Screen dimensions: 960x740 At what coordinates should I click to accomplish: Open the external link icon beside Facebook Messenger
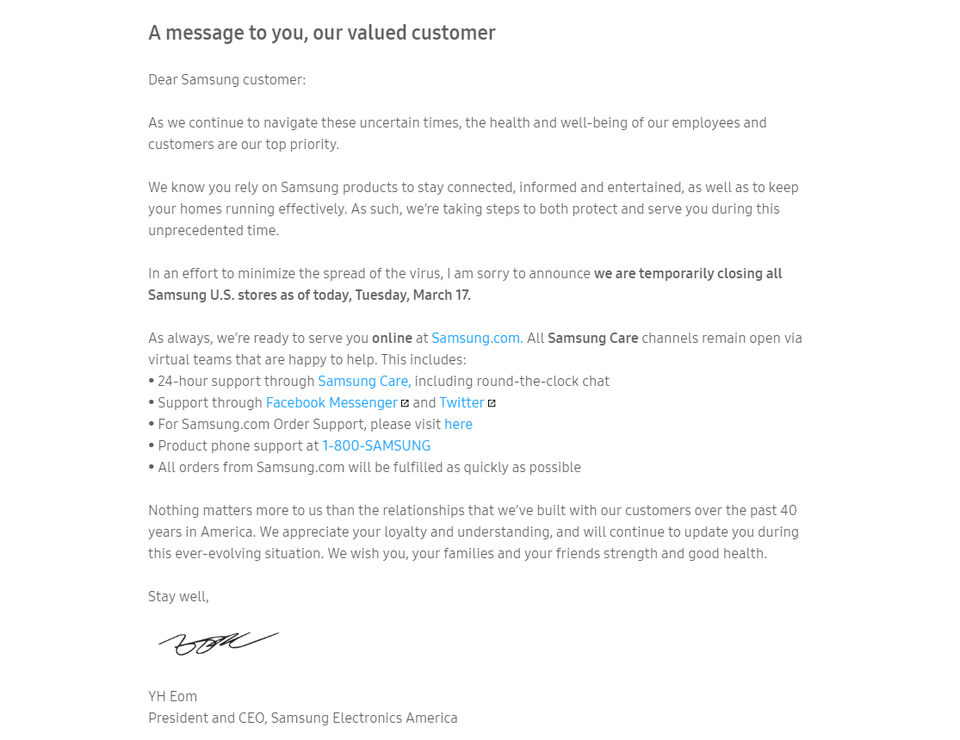(x=405, y=403)
